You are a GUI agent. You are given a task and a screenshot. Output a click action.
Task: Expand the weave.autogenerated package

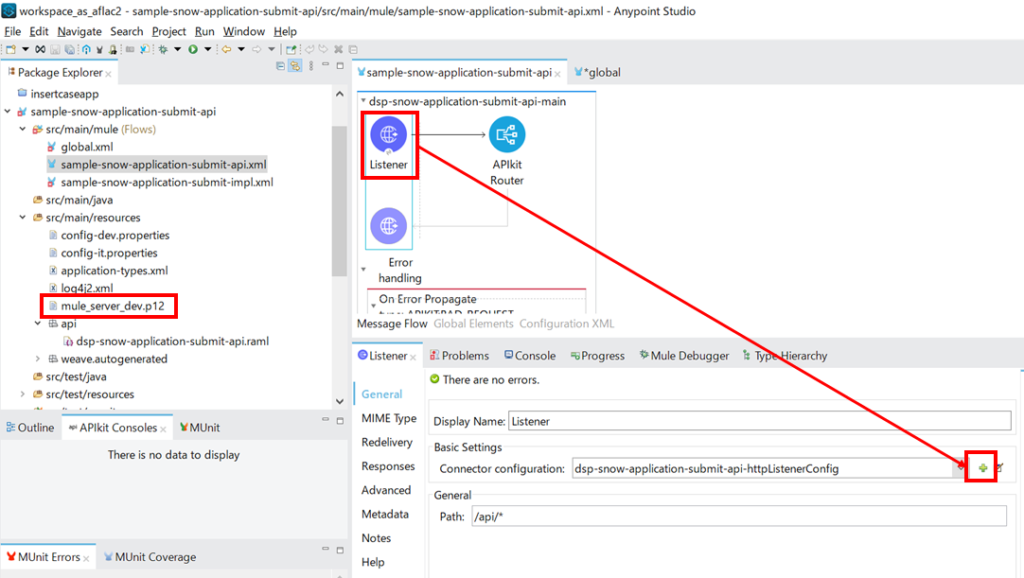coord(38,359)
